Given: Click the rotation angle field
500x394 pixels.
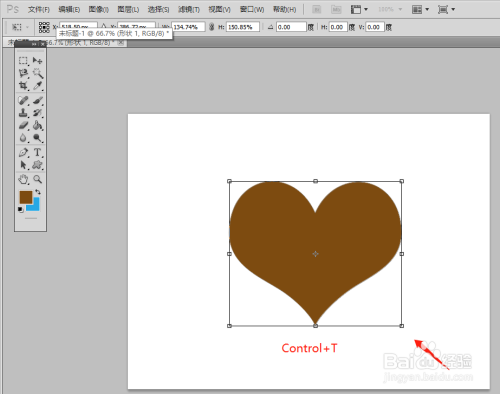Looking at the screenshot, I should pyautogui.click(x=291, y=27).
